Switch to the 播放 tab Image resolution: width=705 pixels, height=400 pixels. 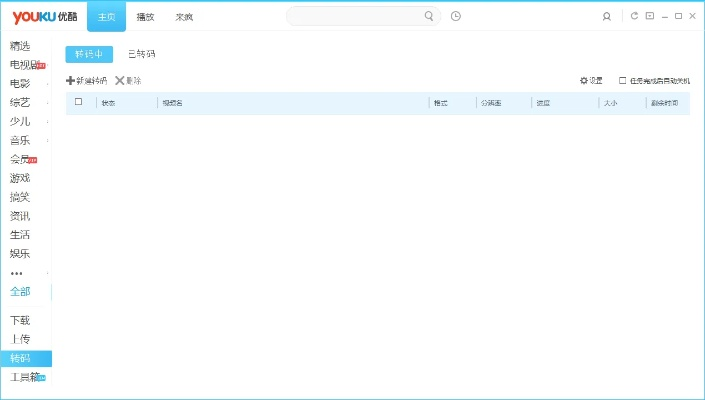145,17
